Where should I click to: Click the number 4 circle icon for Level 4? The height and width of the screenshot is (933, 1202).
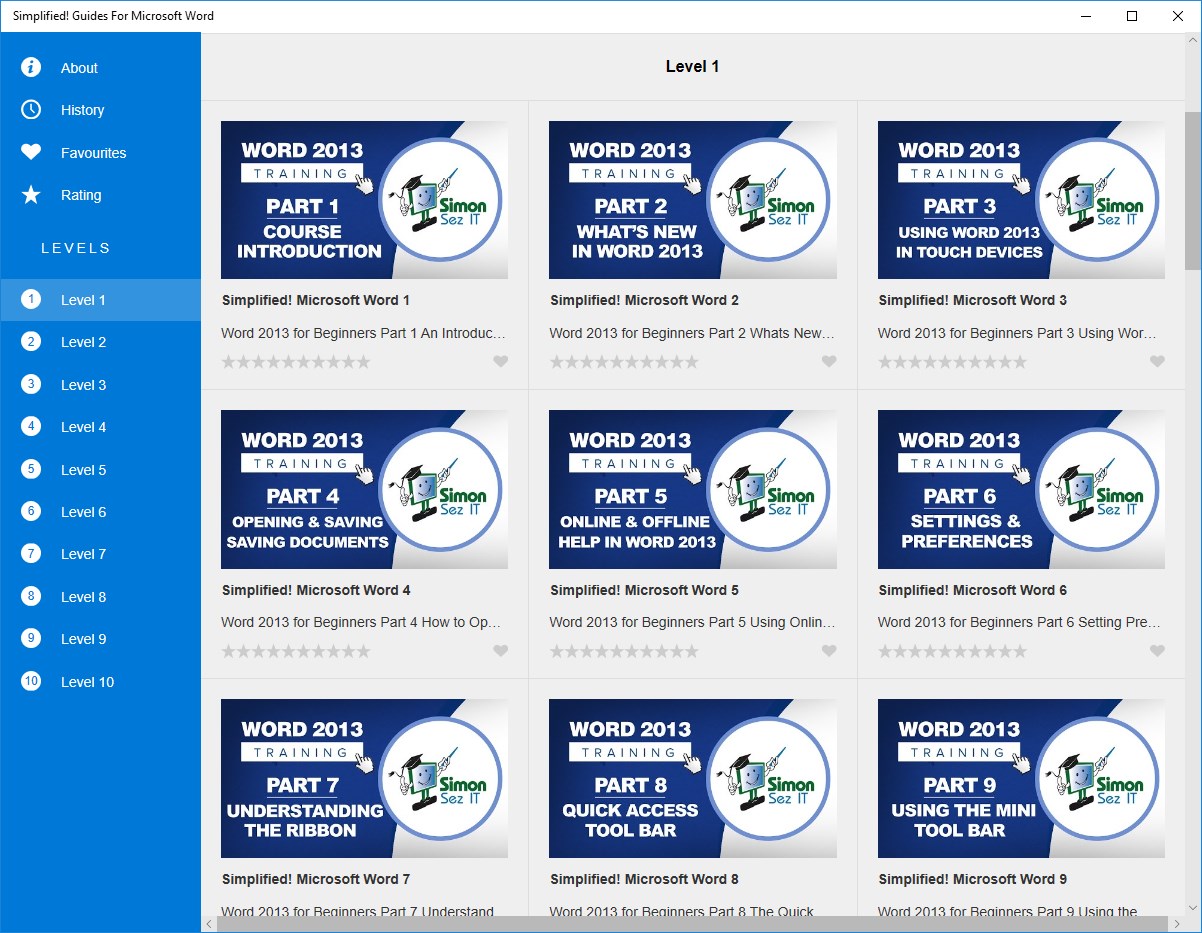(x=31, y=426)
